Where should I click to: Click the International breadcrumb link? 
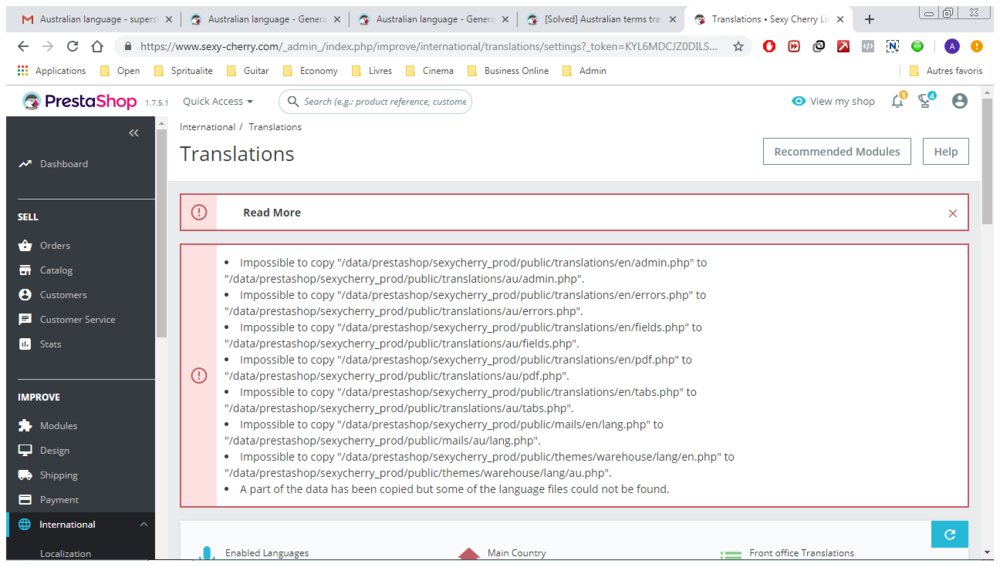207,127
